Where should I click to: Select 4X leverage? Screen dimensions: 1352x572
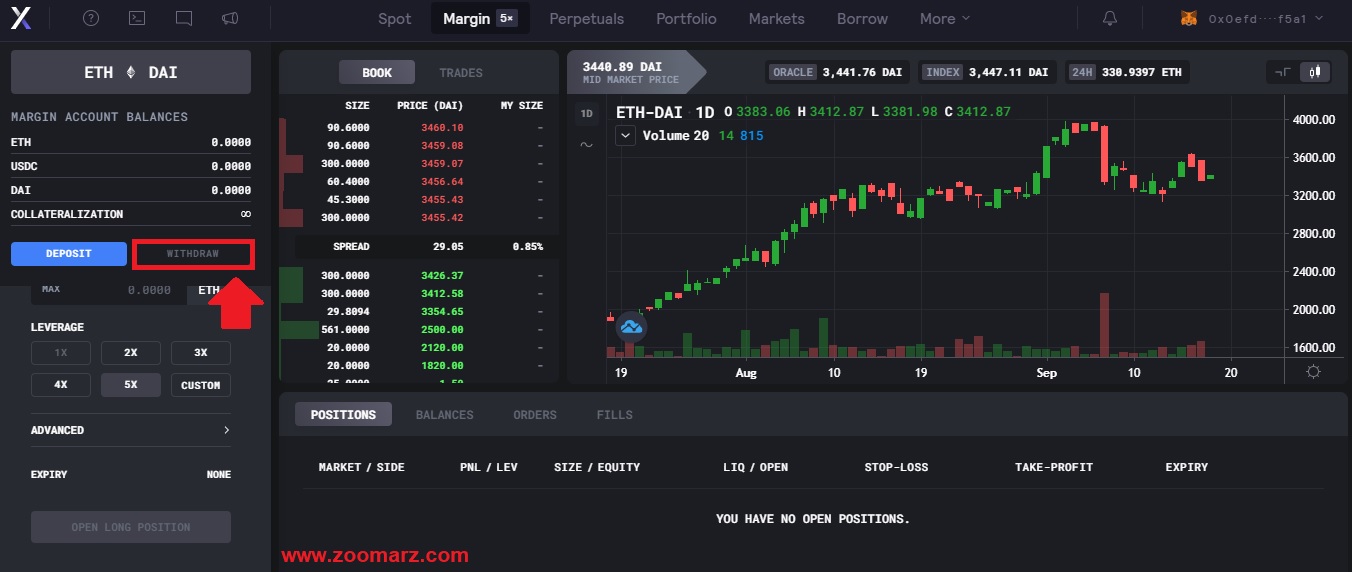(61, 385)
